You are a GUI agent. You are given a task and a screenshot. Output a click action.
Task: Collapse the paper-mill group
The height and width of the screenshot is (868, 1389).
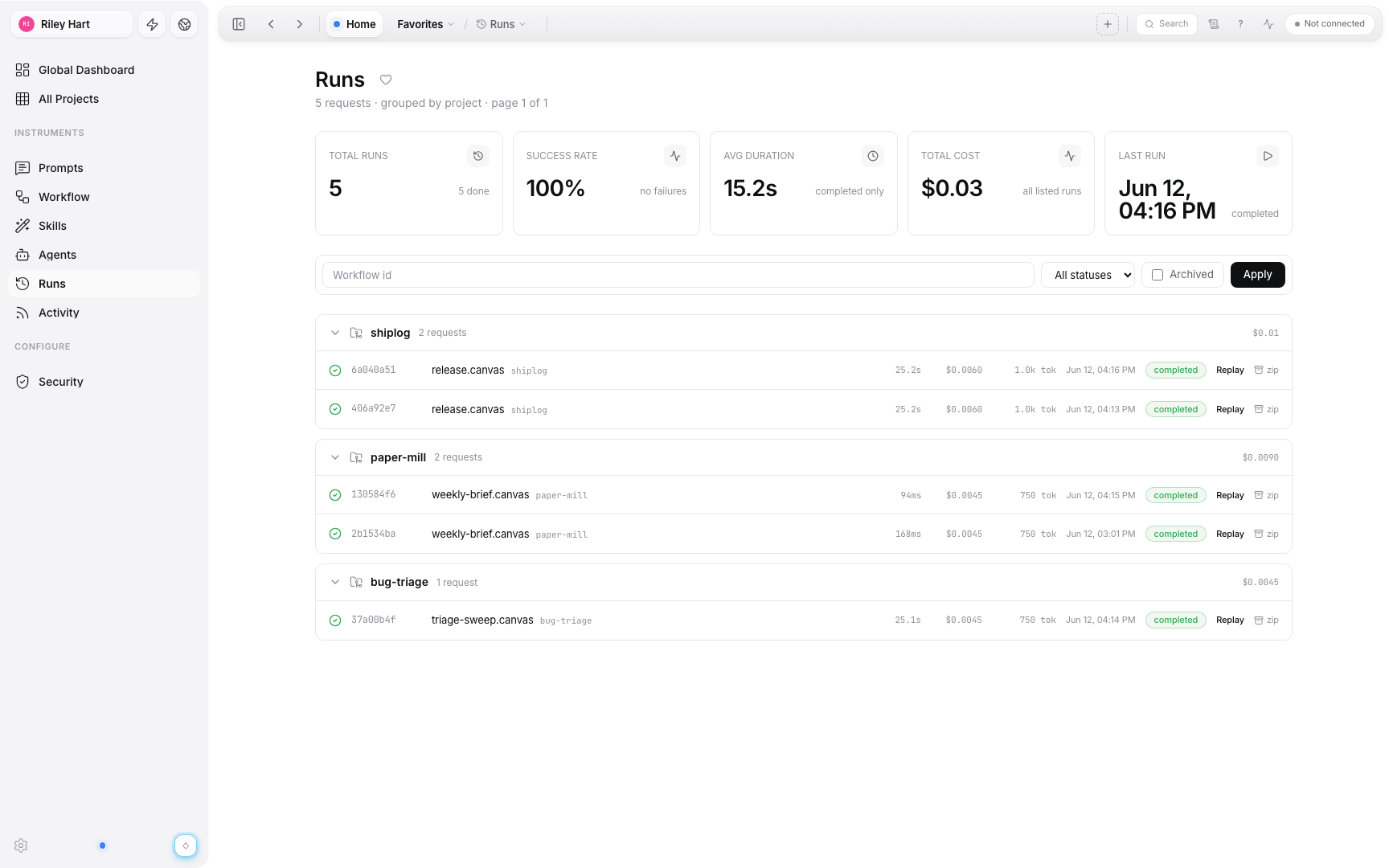[x=335, y=457]
